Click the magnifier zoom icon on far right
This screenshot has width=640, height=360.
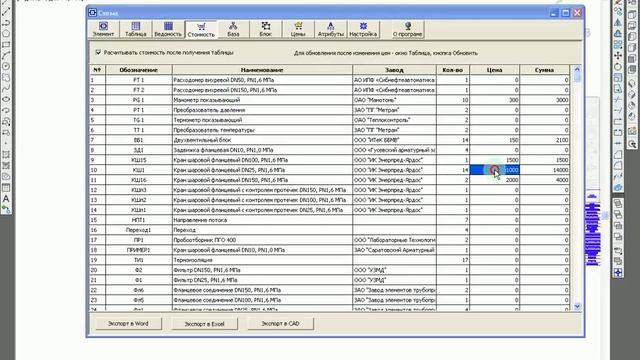click(632, 144)
